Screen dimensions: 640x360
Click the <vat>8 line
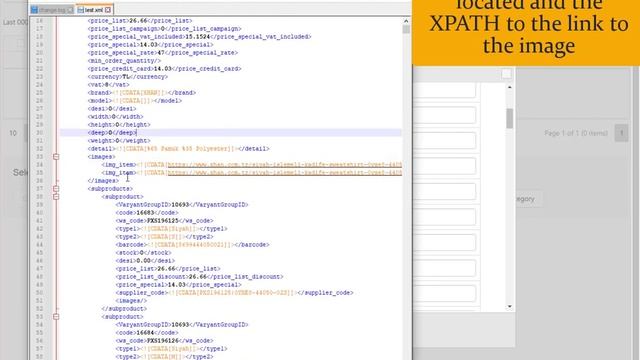click(x=108, y=84)
